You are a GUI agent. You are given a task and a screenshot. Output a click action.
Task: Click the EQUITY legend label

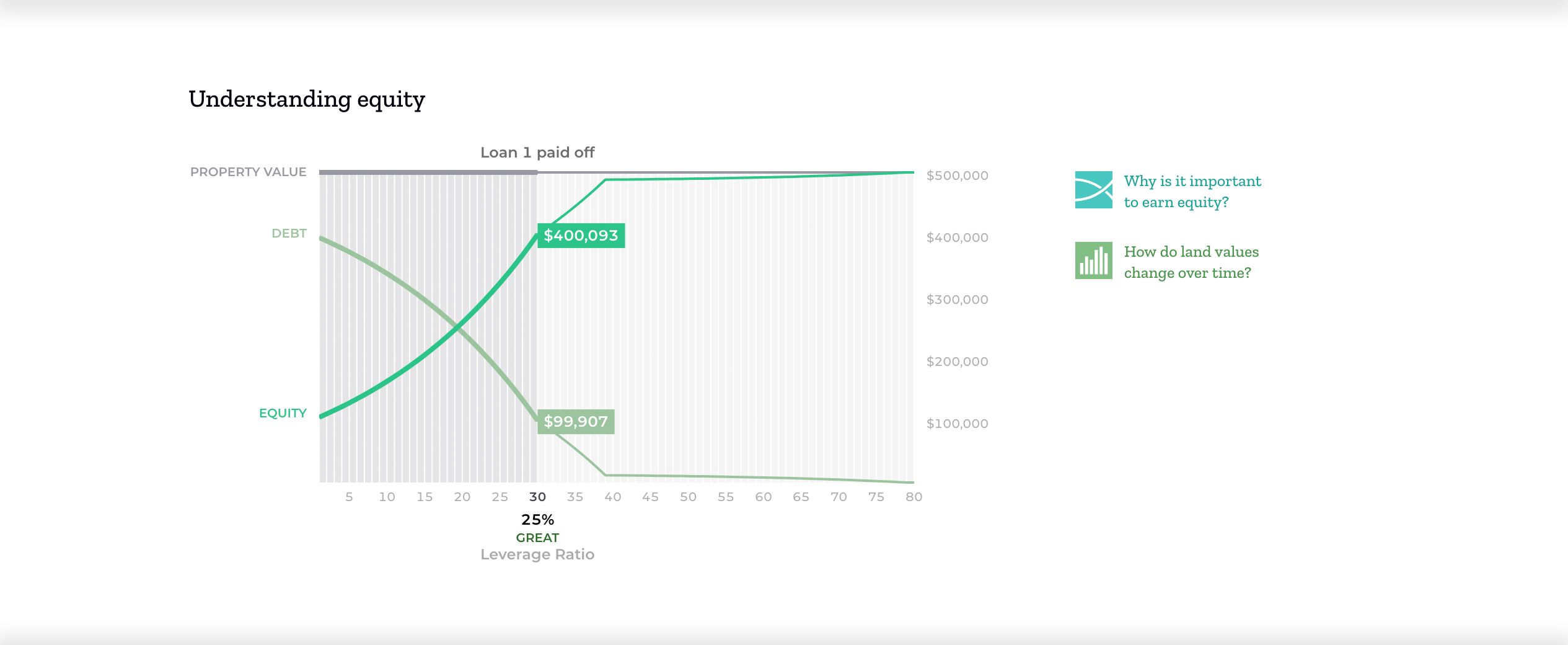tap(283, 413)
